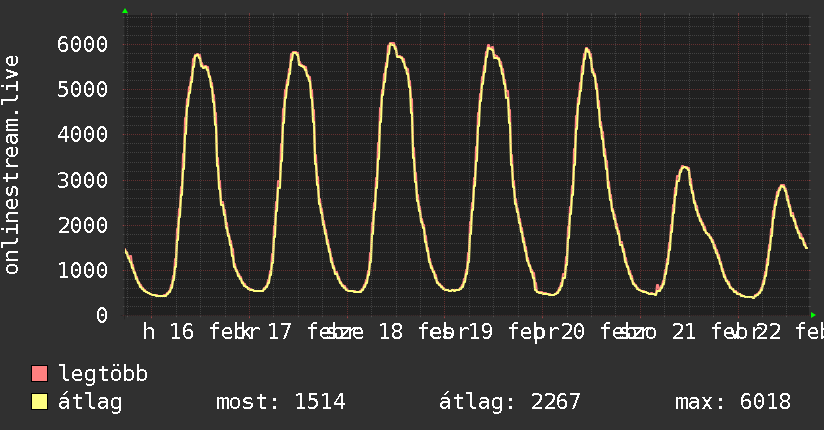The height and width of the screenshot is (430, 824).
Task: Click the pink legtöbb legend swatch
Action: pyautogui.click(x=39, y=374)
